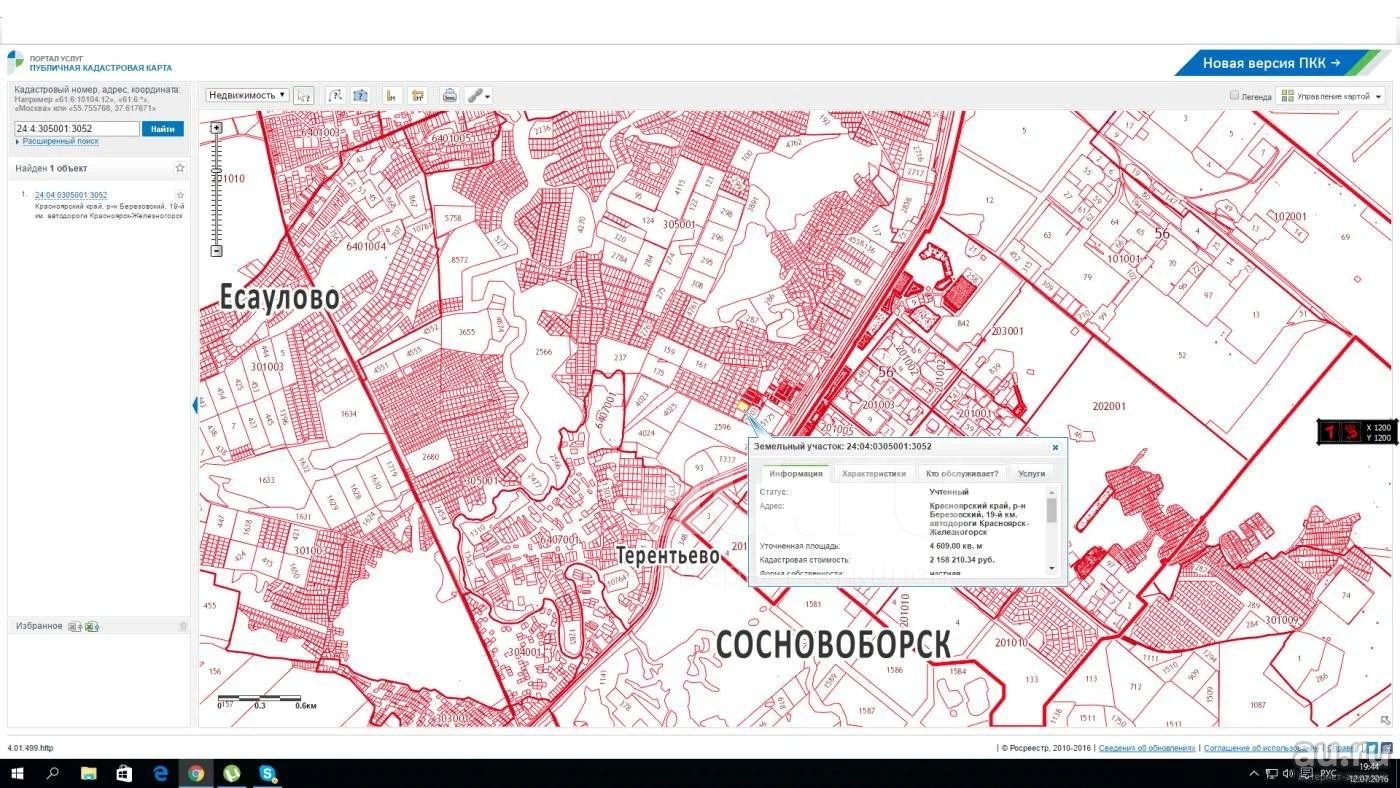Open uTorrent from taskbar
Screen dimensions: 1400x788
(232, 773)
